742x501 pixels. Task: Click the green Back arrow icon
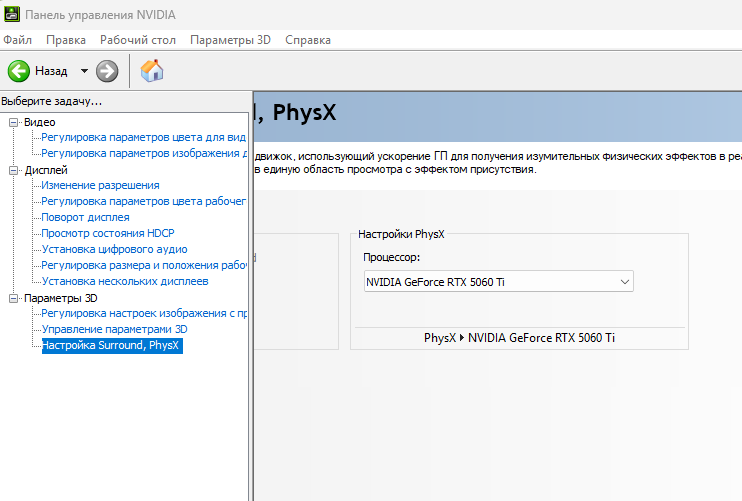click(19, 71)
